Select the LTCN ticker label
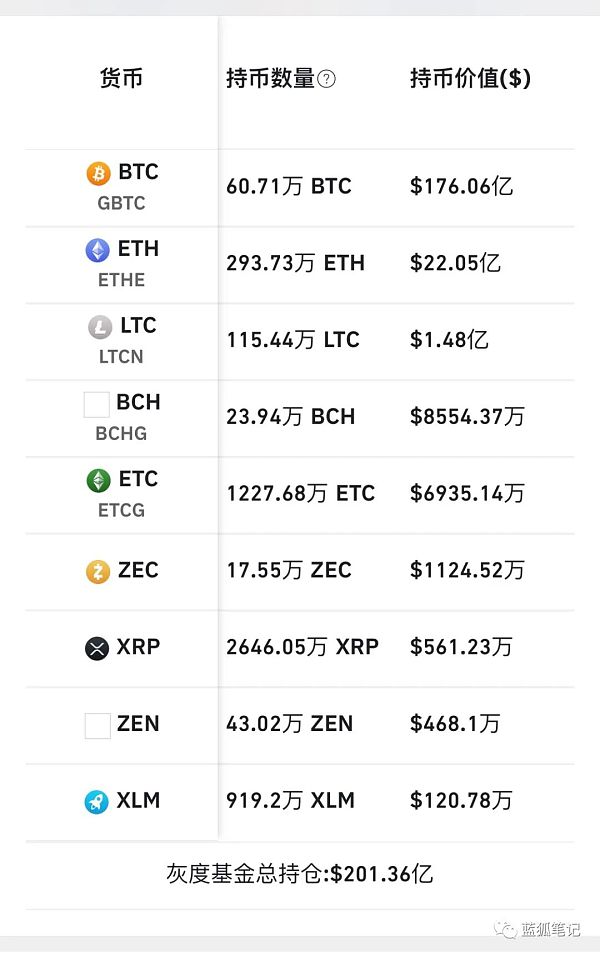Screen dimensions: 600x956 [x=121, y=357]
